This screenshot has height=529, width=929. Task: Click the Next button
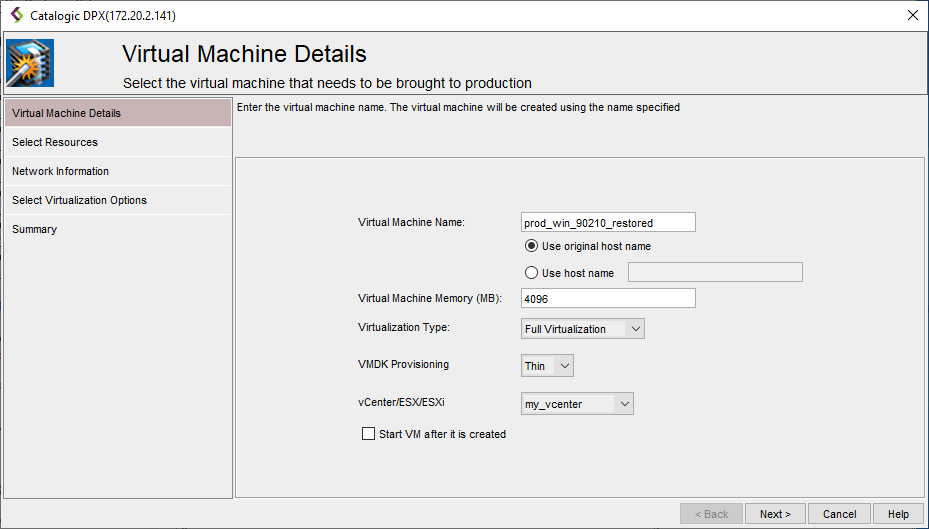(774, 514)
